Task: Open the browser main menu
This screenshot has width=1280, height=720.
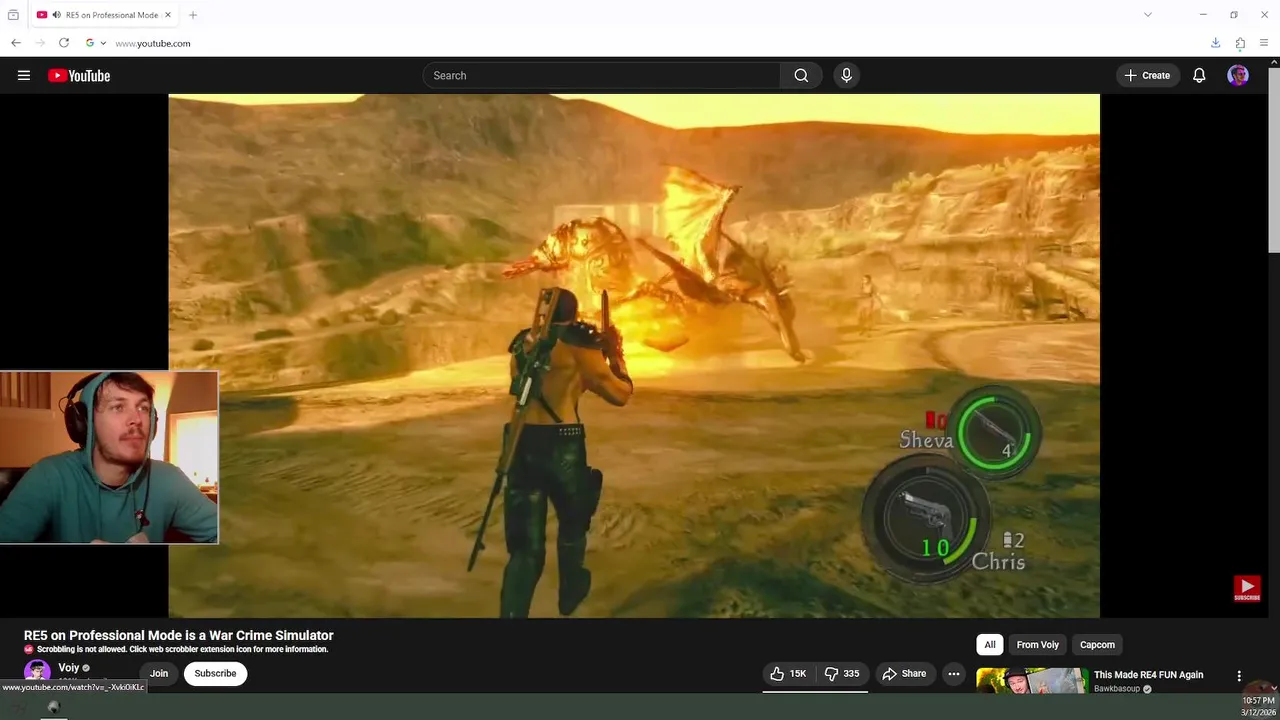Action: pyautogui.click(x=1265, y=43)
